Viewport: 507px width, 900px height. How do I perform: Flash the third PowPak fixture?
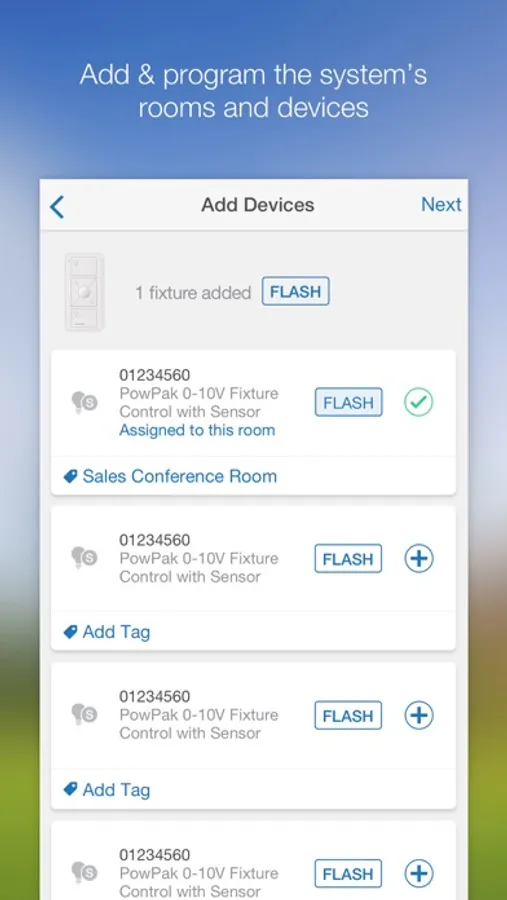348,715
